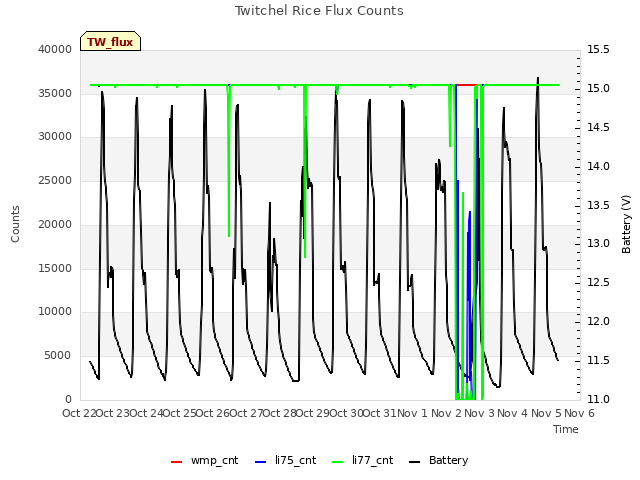Click the 15000 tick on Counts axis

[55, 268]
